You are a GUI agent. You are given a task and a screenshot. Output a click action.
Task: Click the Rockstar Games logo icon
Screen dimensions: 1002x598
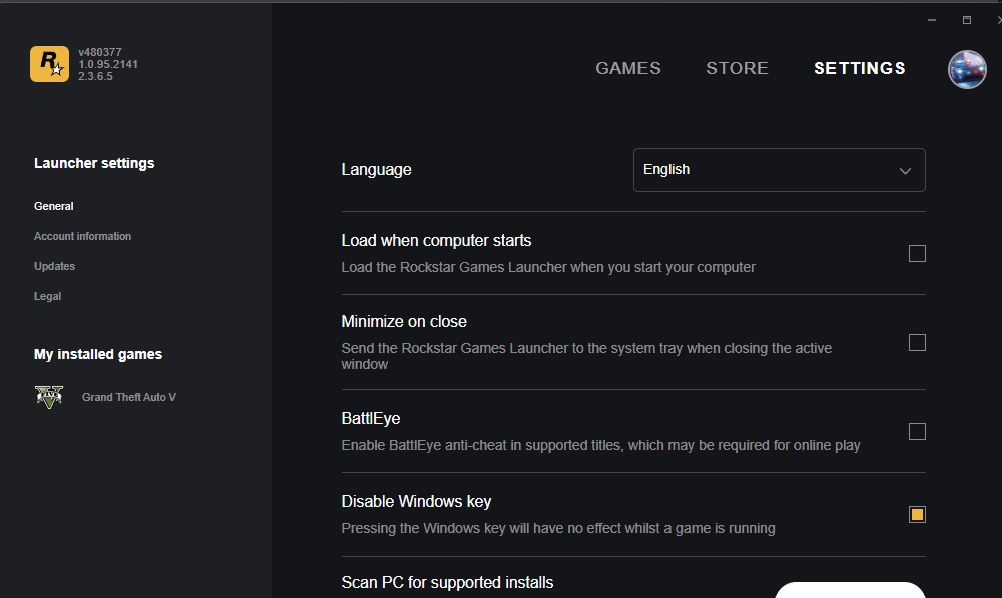pos(49,65)
